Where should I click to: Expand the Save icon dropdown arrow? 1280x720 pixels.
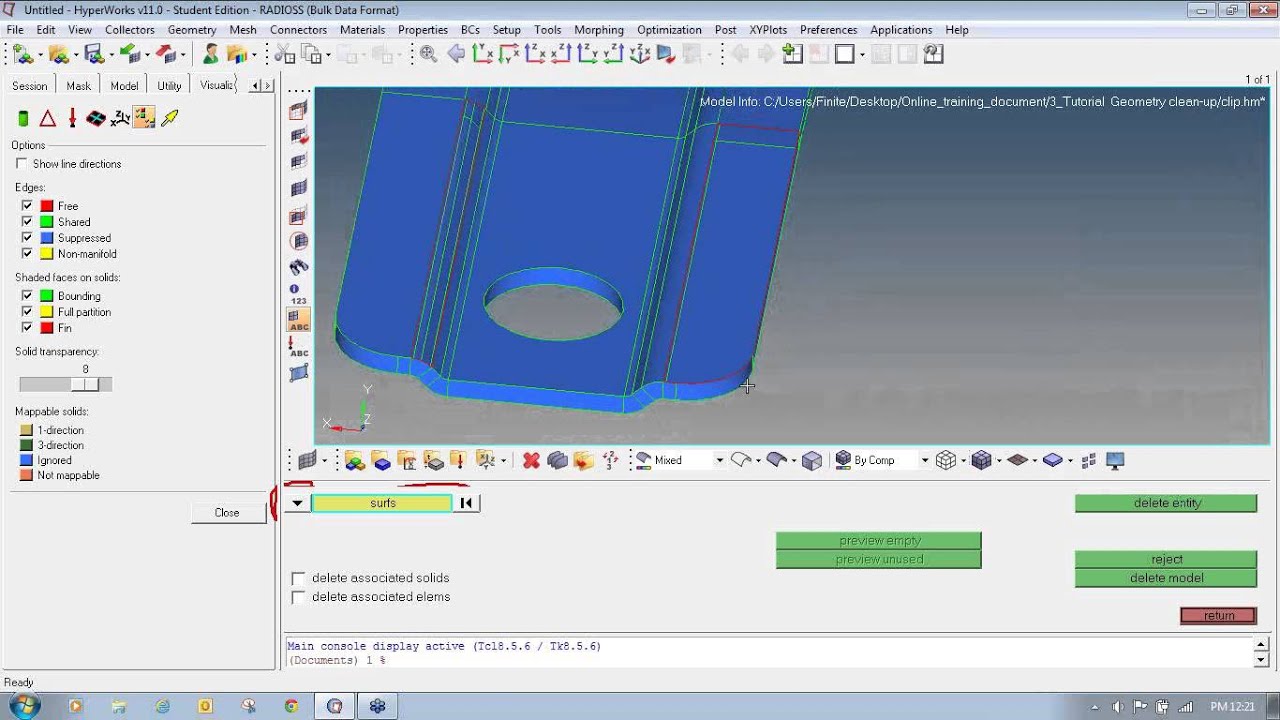[111, 55]
